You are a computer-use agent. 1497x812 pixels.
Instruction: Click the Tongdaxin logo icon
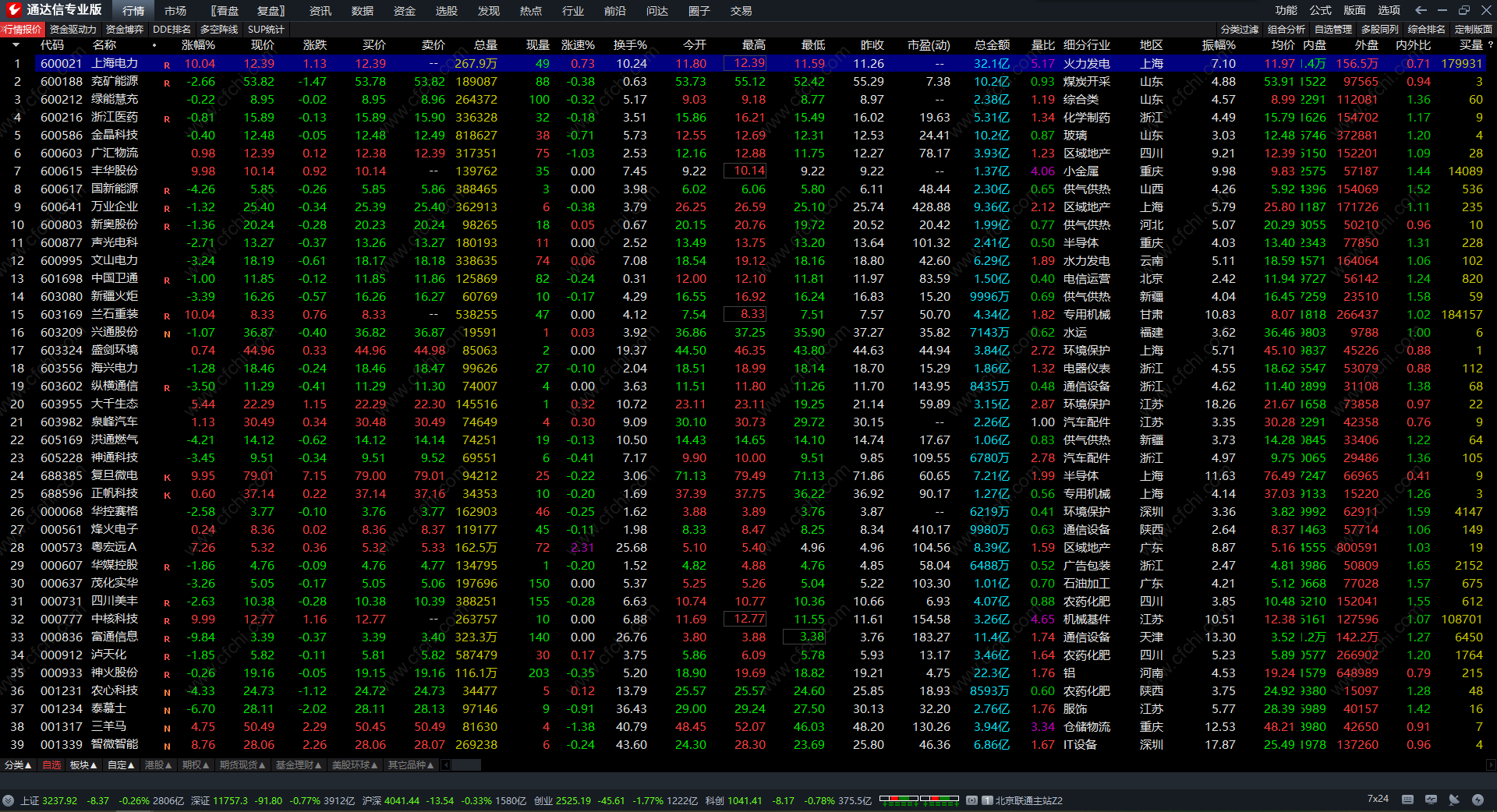[x=13, y=10]
